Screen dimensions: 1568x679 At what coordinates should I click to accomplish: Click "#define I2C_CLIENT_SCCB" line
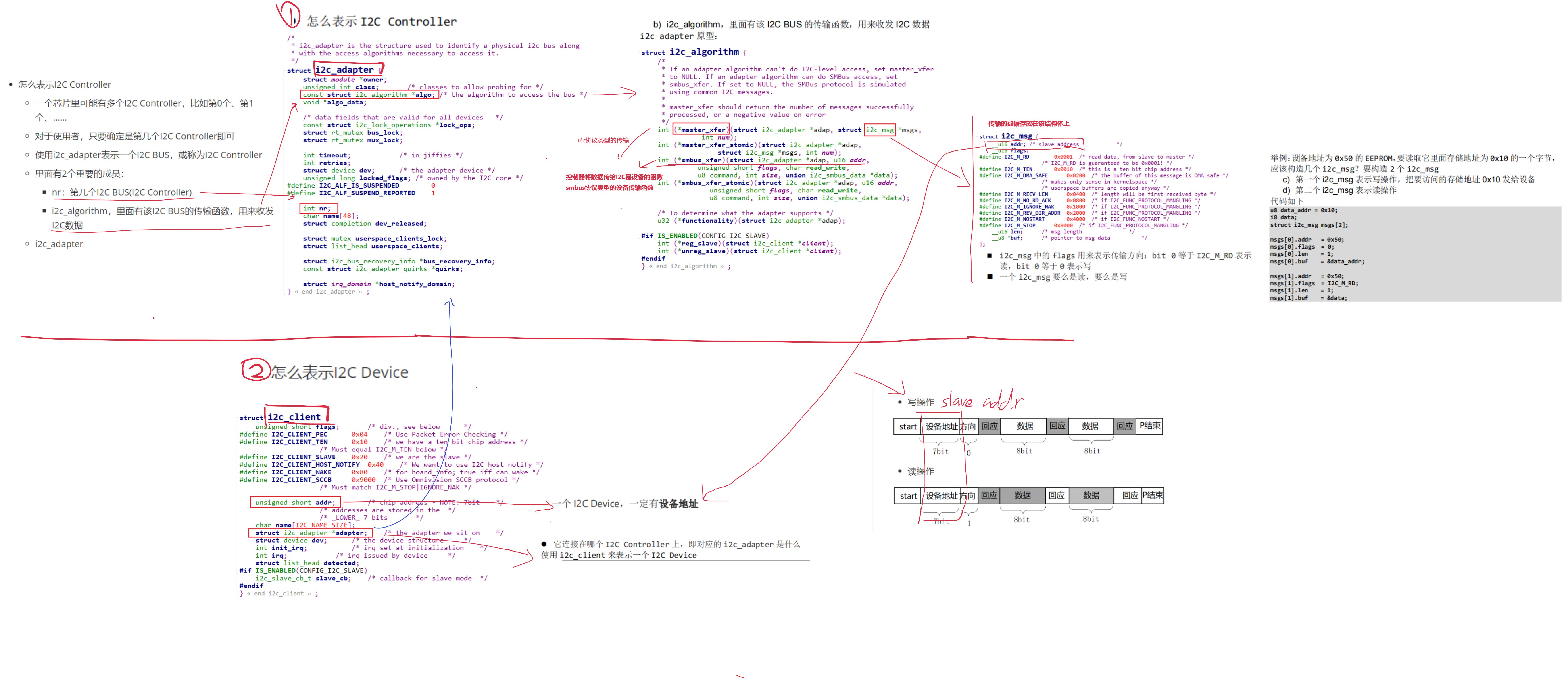coord(380,480)
